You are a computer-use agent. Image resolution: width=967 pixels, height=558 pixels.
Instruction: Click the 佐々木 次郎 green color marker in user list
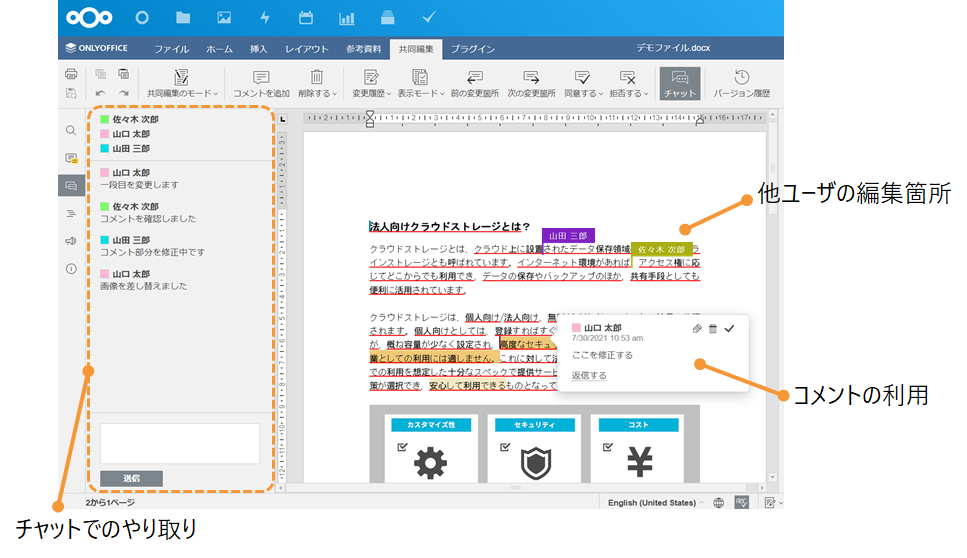pos(105,120)
